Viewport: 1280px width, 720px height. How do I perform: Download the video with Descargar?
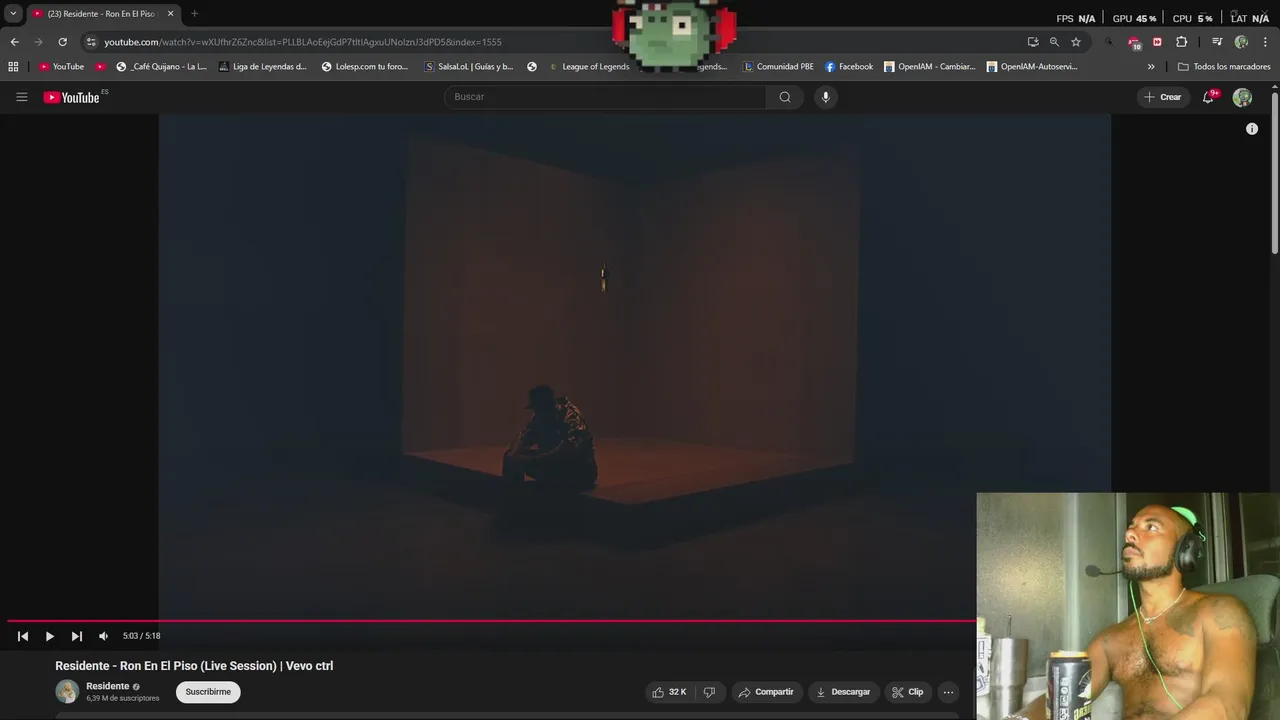(842, 692)
